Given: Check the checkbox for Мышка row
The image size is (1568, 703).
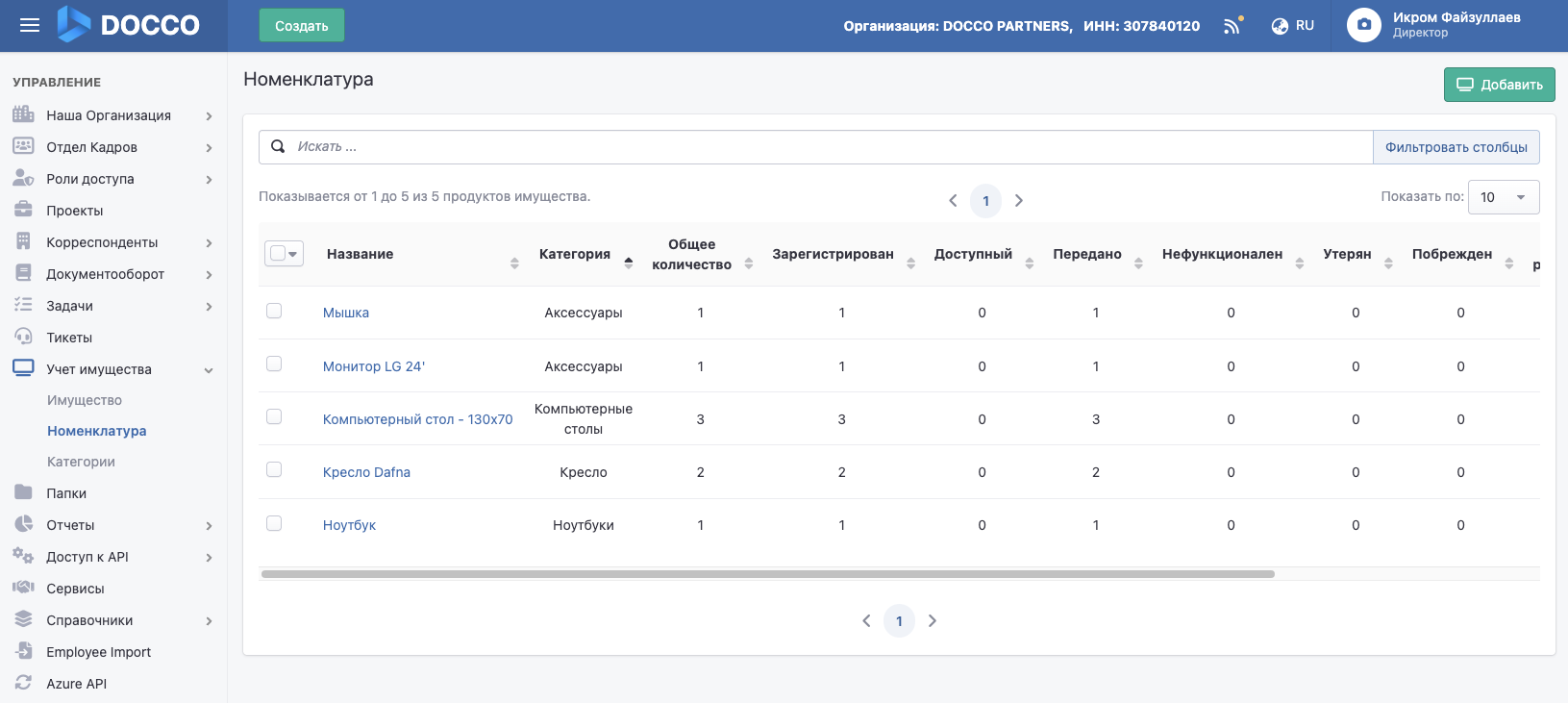Looking at the screenshot, I should click(274, 311).
